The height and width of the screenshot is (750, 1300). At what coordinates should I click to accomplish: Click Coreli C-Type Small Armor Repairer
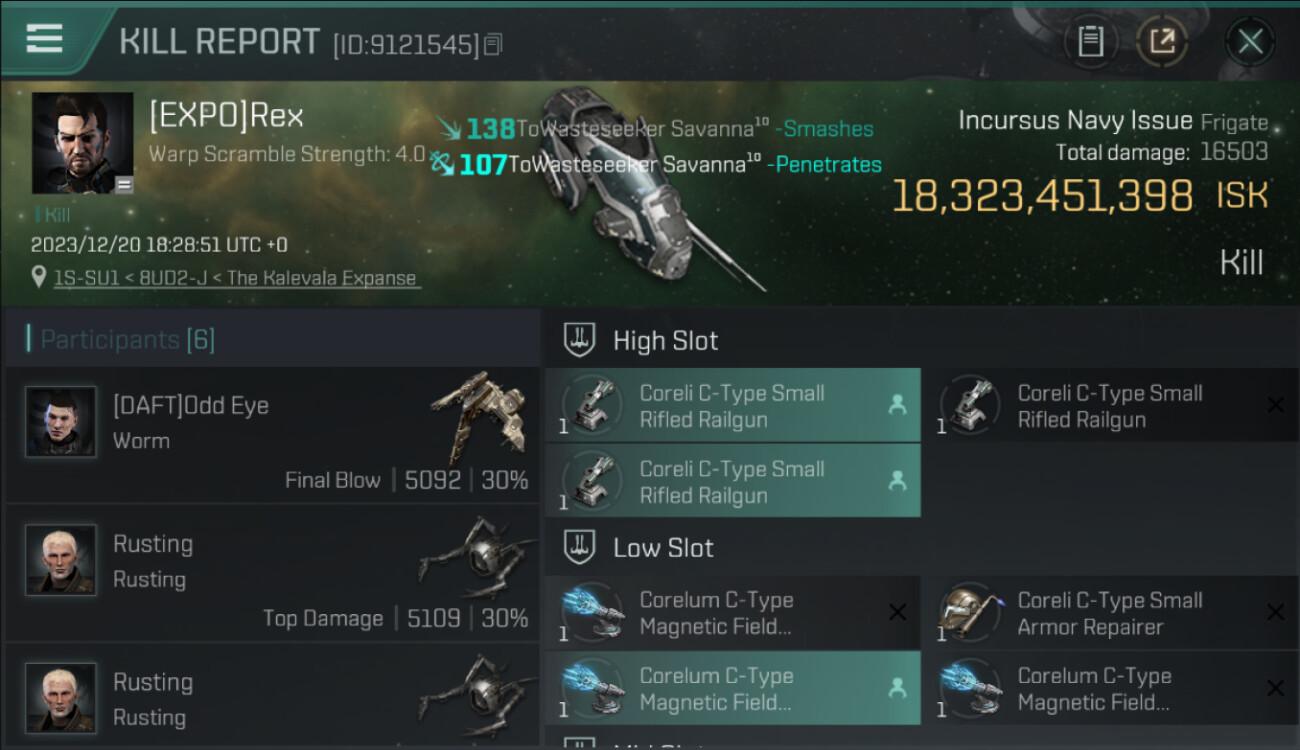[x=1111, y=613]
